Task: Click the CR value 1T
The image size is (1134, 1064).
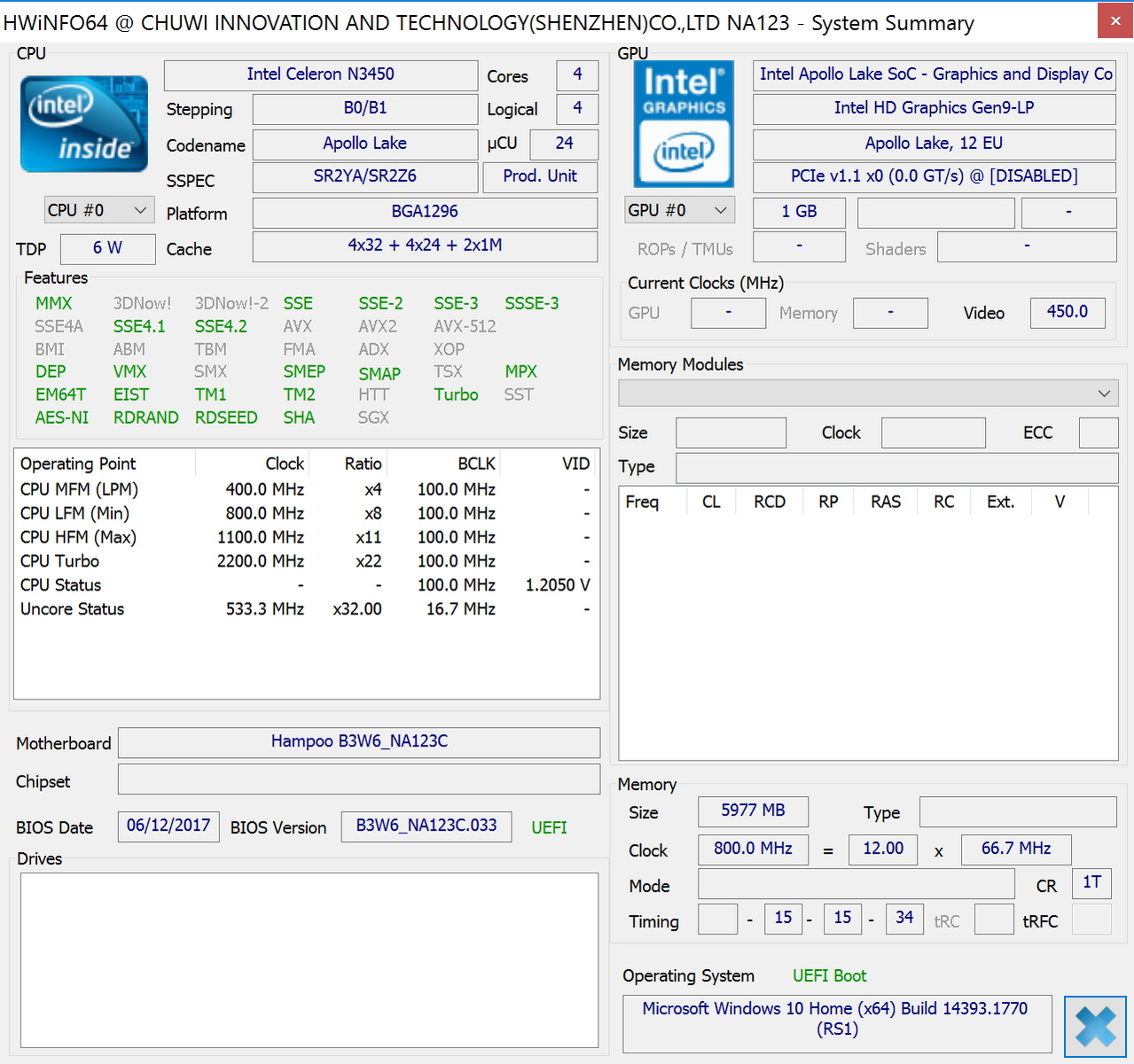Action: point(1091,883)
